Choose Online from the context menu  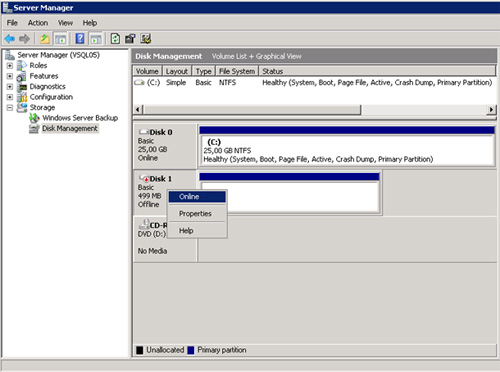[197, 197]
